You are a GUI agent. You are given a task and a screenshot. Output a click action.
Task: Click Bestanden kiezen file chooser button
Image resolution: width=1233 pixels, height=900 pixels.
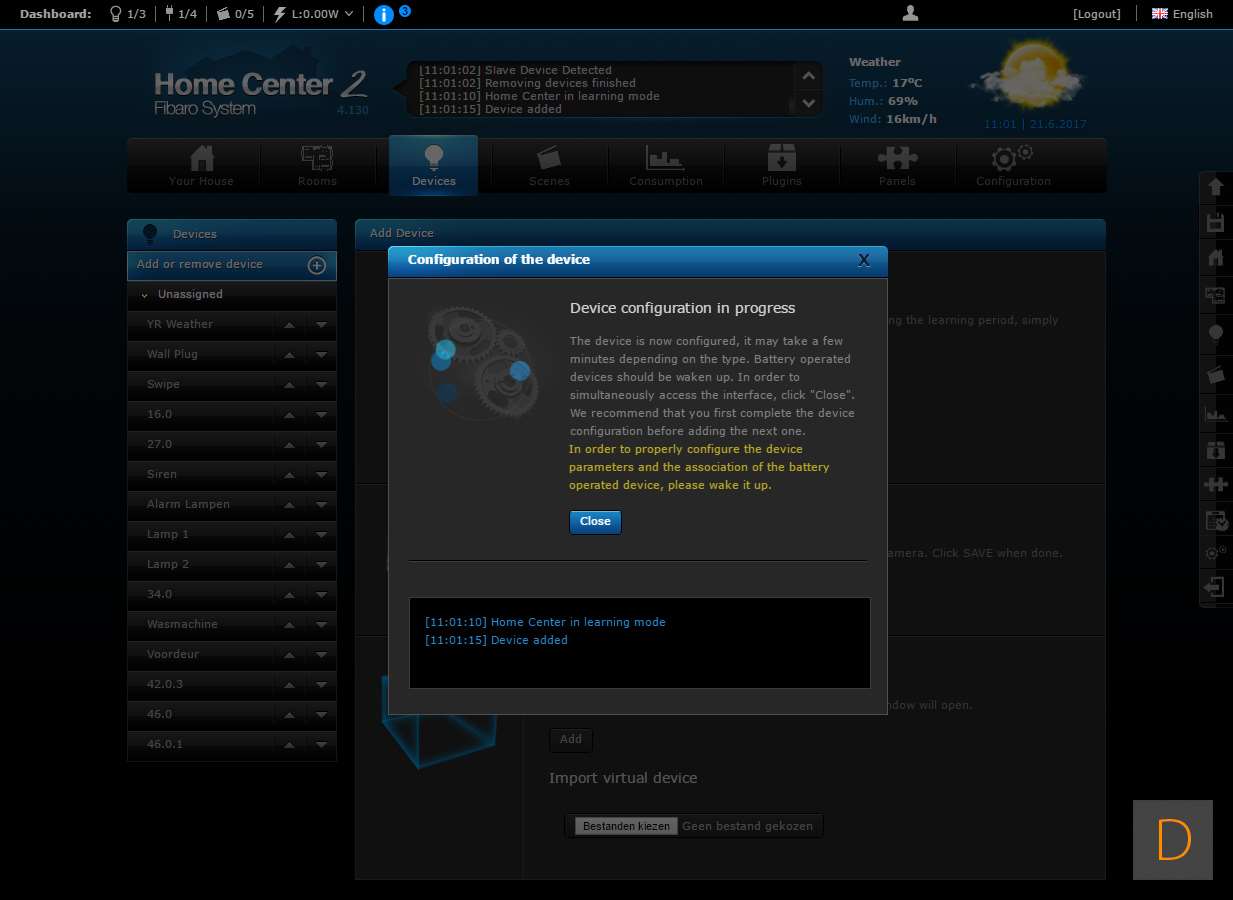(x=627, y=827)
